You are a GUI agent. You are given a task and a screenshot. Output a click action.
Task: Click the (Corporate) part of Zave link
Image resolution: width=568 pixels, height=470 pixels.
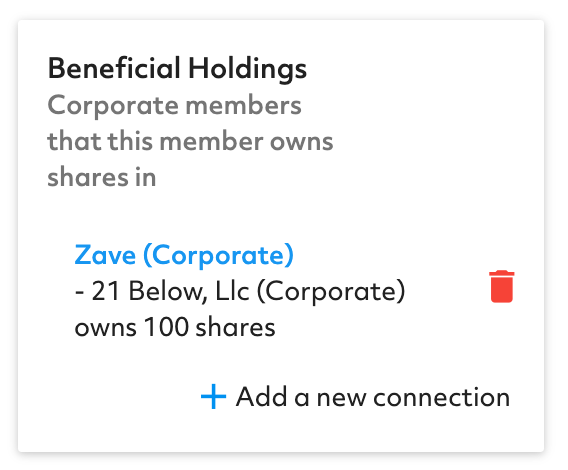pos(218,255)
